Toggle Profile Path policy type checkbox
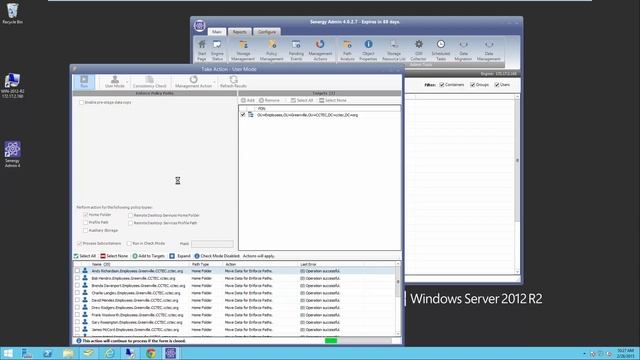The width and height of the screenshot is (640, 360). pos(86,222)
